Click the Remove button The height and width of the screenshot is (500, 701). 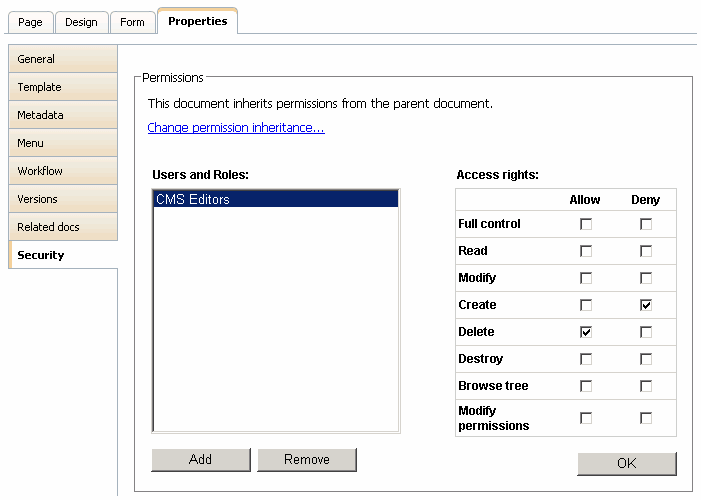point(307,460)
